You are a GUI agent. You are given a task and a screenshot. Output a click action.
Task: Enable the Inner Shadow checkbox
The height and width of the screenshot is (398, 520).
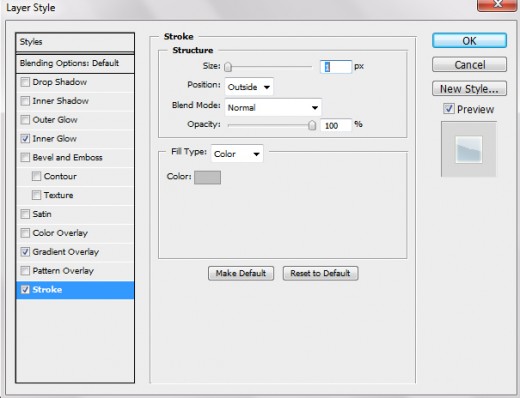point(25,101)
